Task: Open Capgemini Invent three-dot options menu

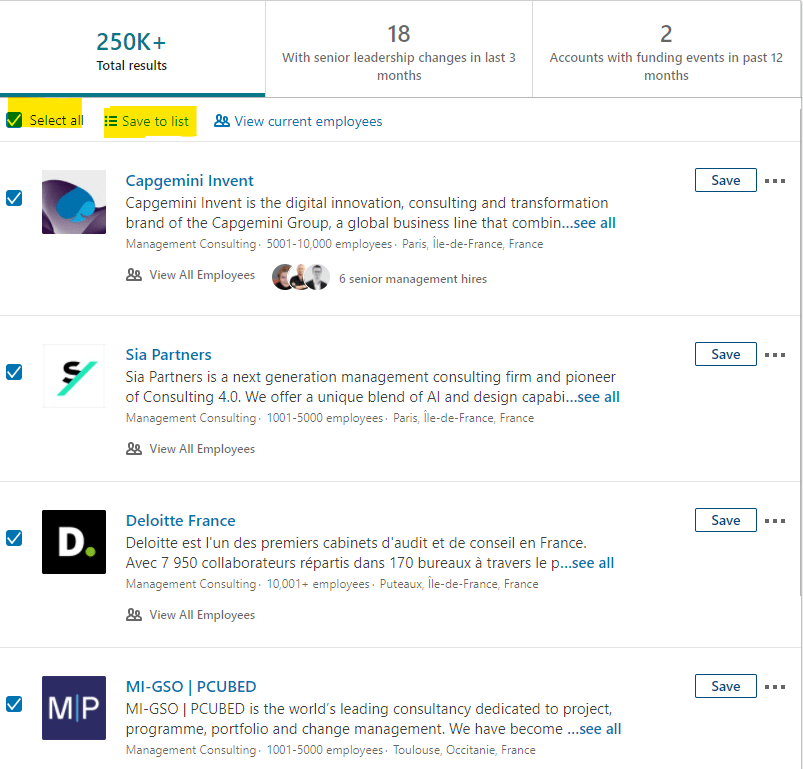Action: (775, 181)
